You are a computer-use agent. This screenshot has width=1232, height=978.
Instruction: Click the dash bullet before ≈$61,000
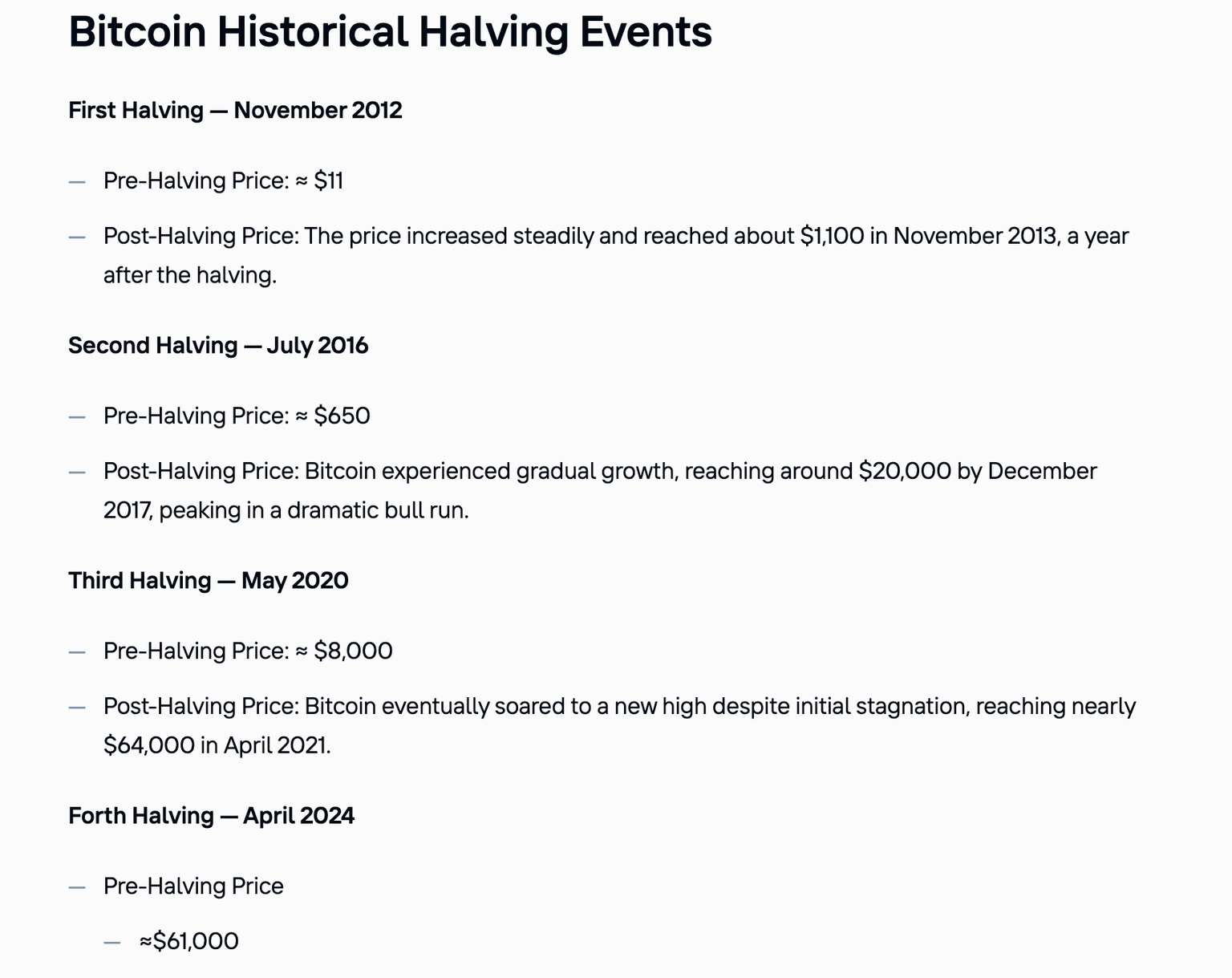[x=112, y=942]
